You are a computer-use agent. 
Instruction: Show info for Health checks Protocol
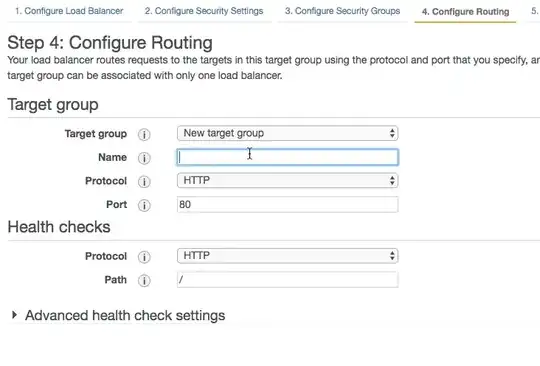[x=144, y=257]
